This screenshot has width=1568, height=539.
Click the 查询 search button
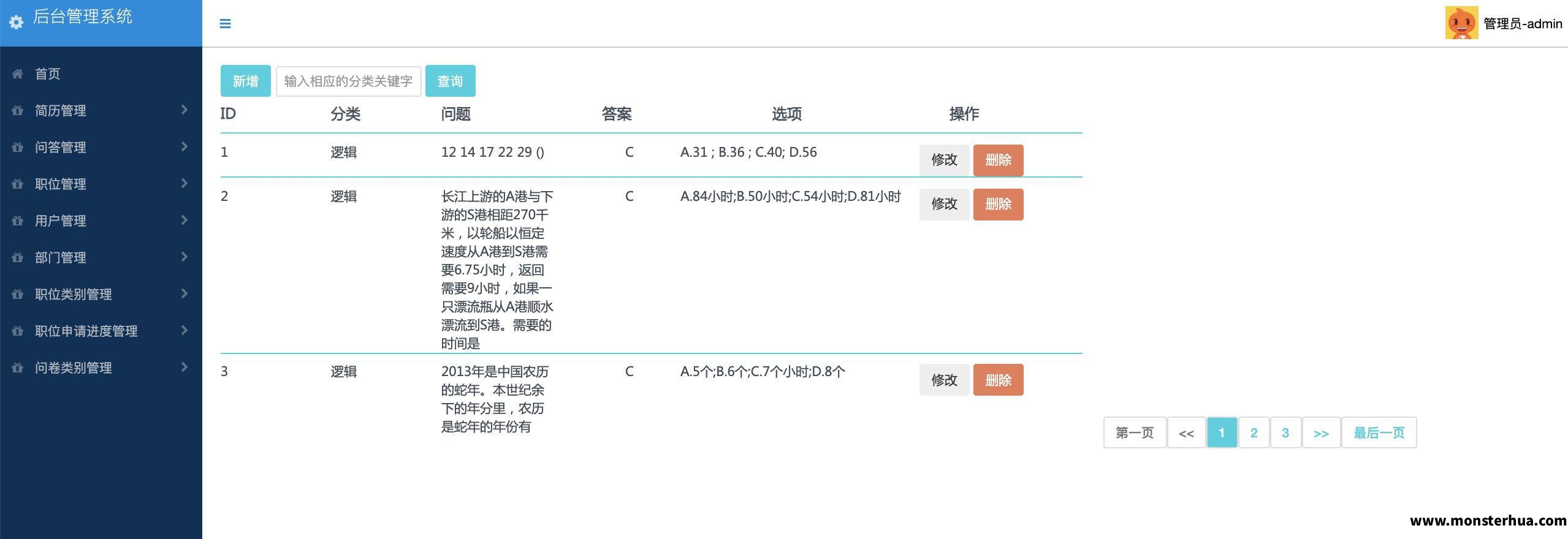[x=450, y=81]
